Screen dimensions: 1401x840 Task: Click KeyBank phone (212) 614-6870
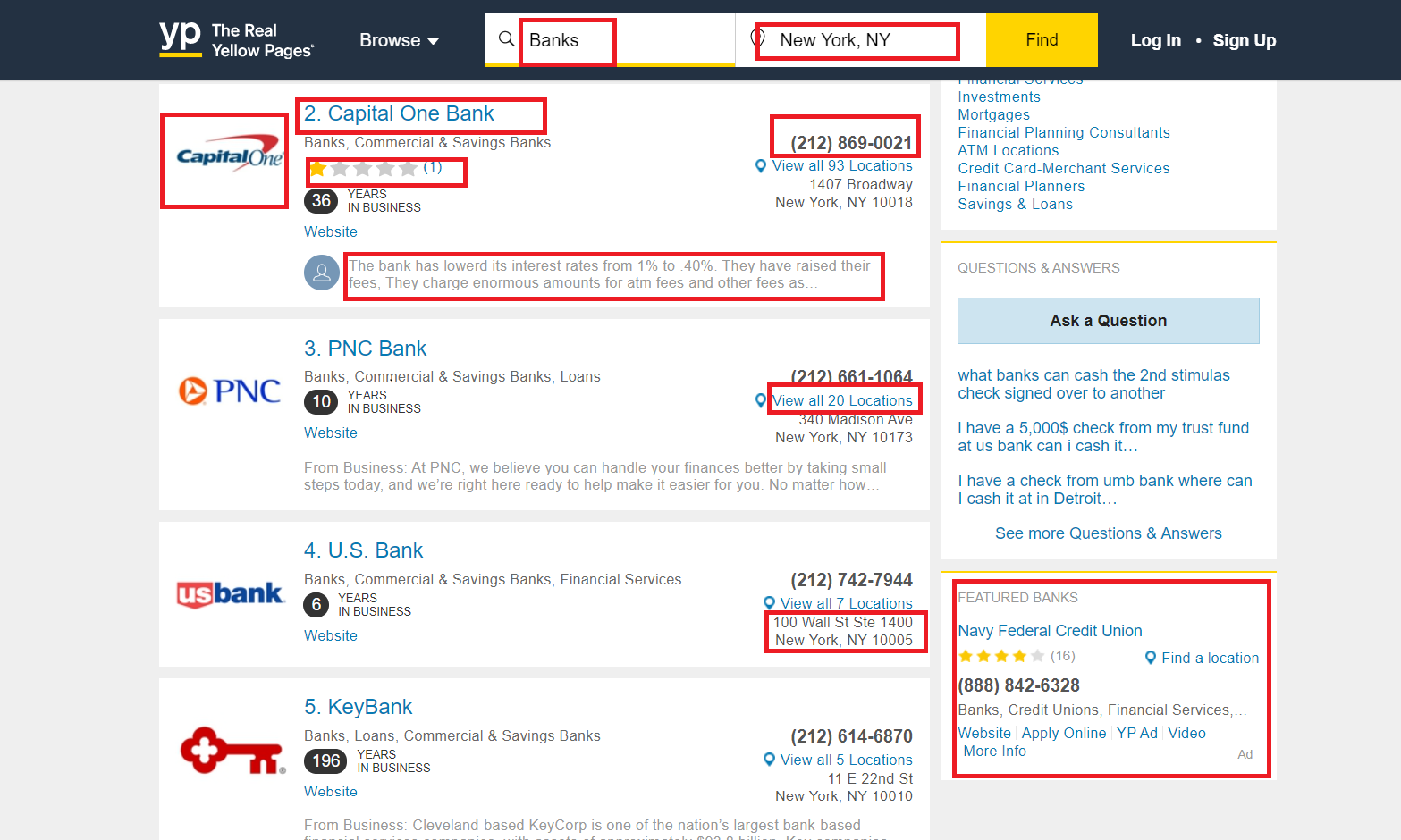coord(851,736)
